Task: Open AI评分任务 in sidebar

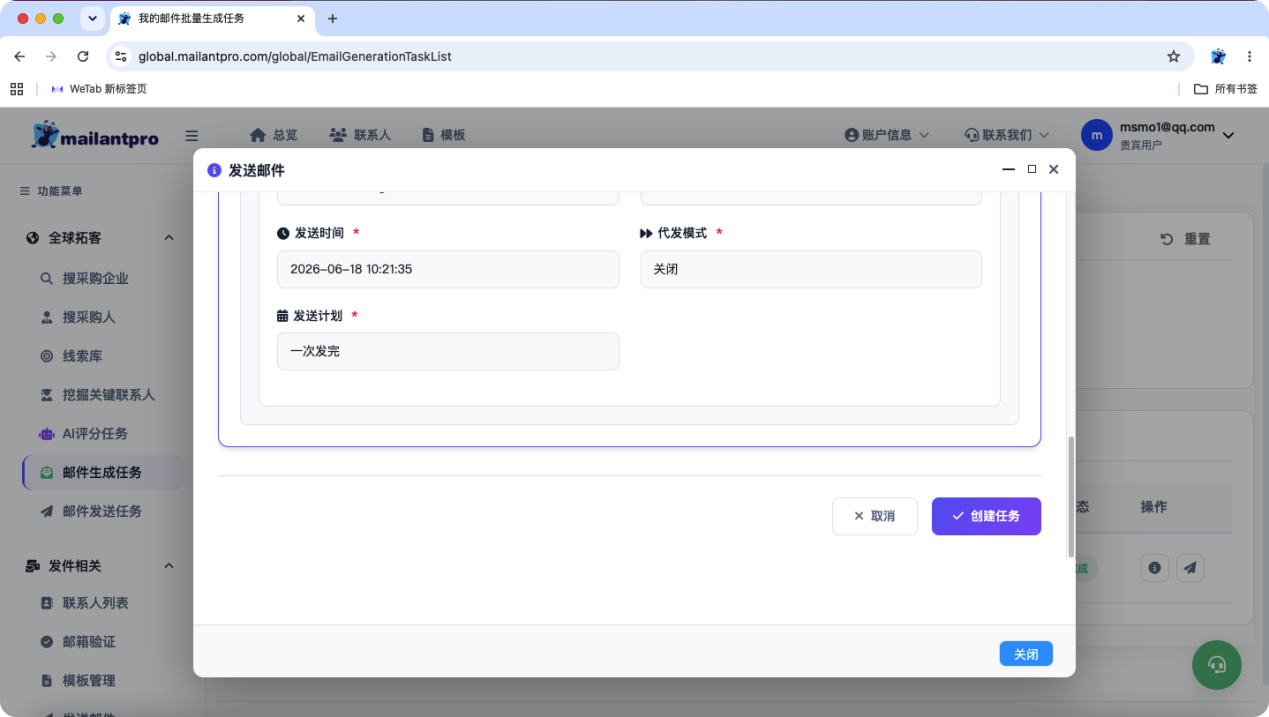Action: tap(95, 434)
